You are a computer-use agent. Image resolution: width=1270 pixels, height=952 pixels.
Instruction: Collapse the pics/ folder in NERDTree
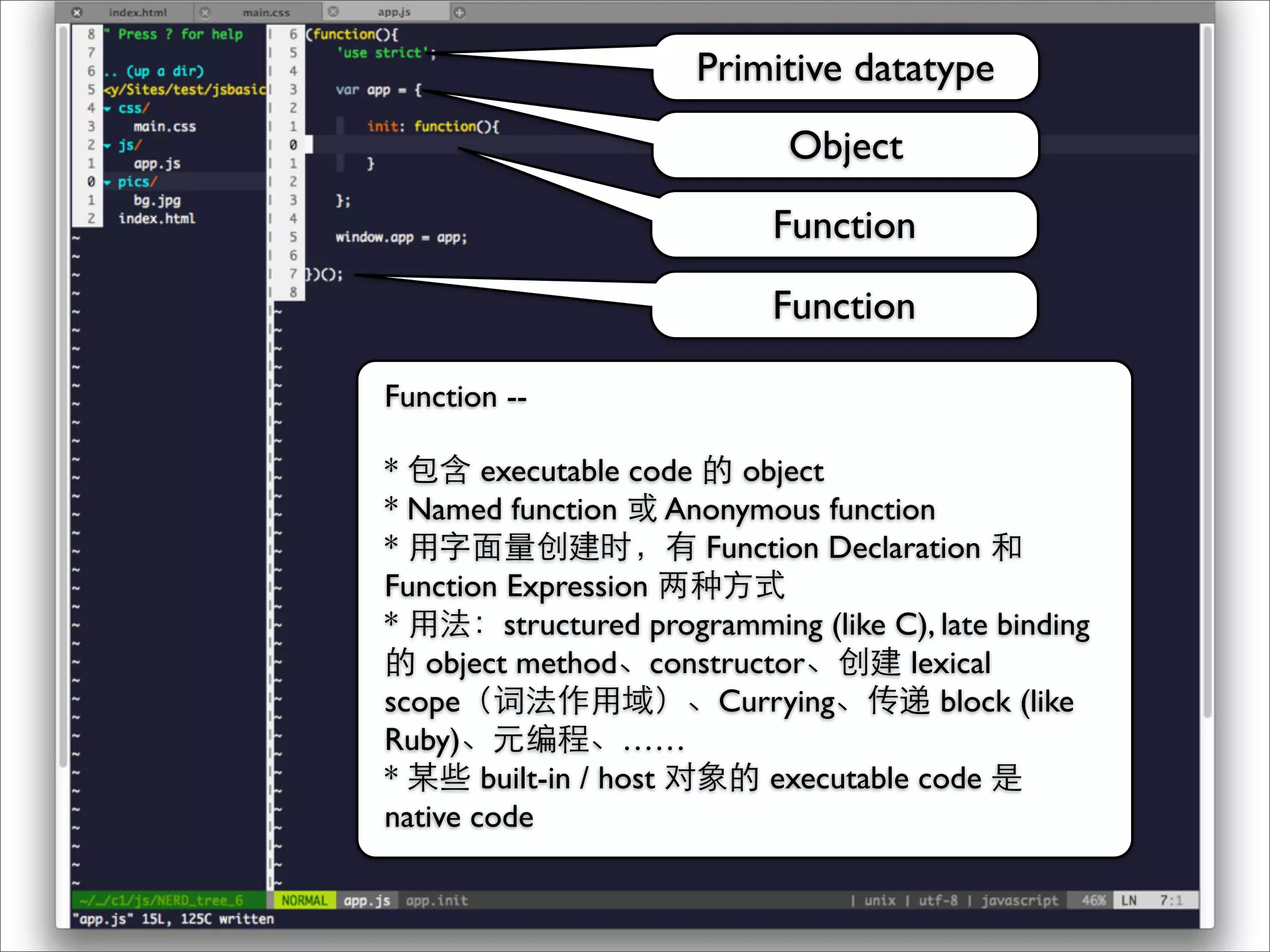107,182
